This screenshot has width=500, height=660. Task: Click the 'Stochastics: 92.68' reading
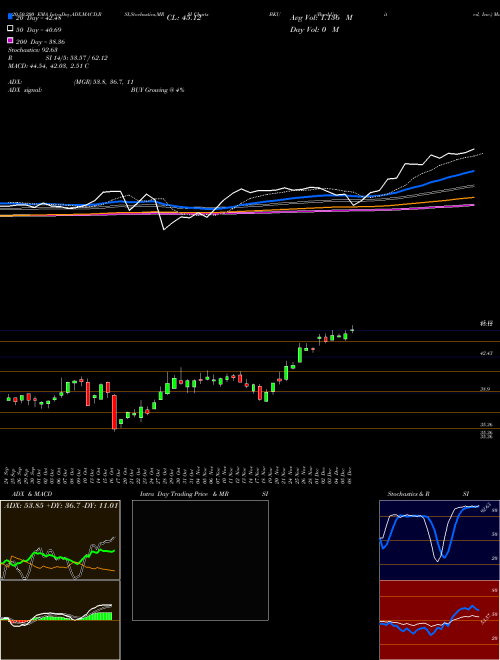click(33, 50)
